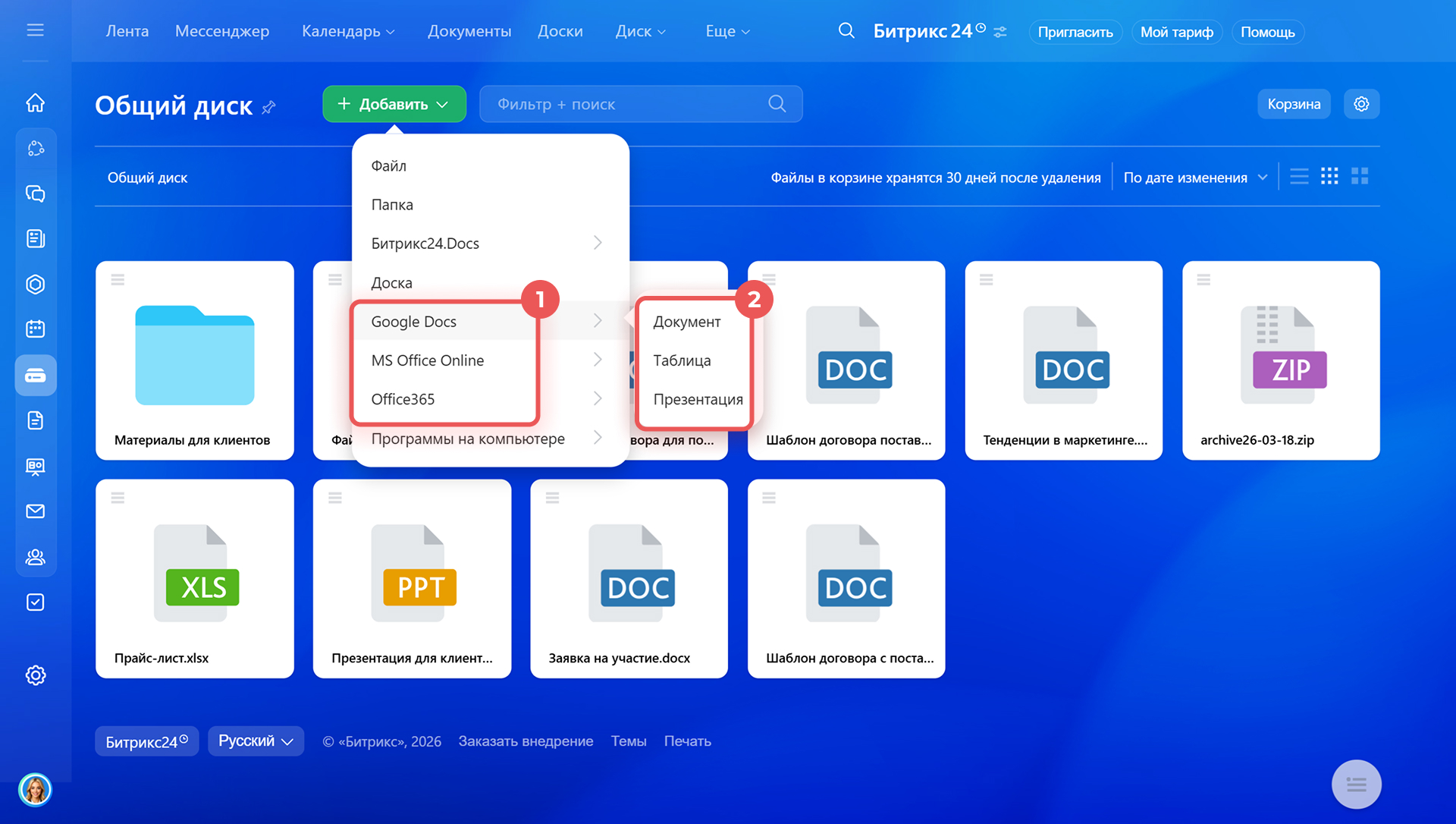The height and width of the screenshot is (824, 1456).
Task: Switch to list view layout
Action: 1299,177
